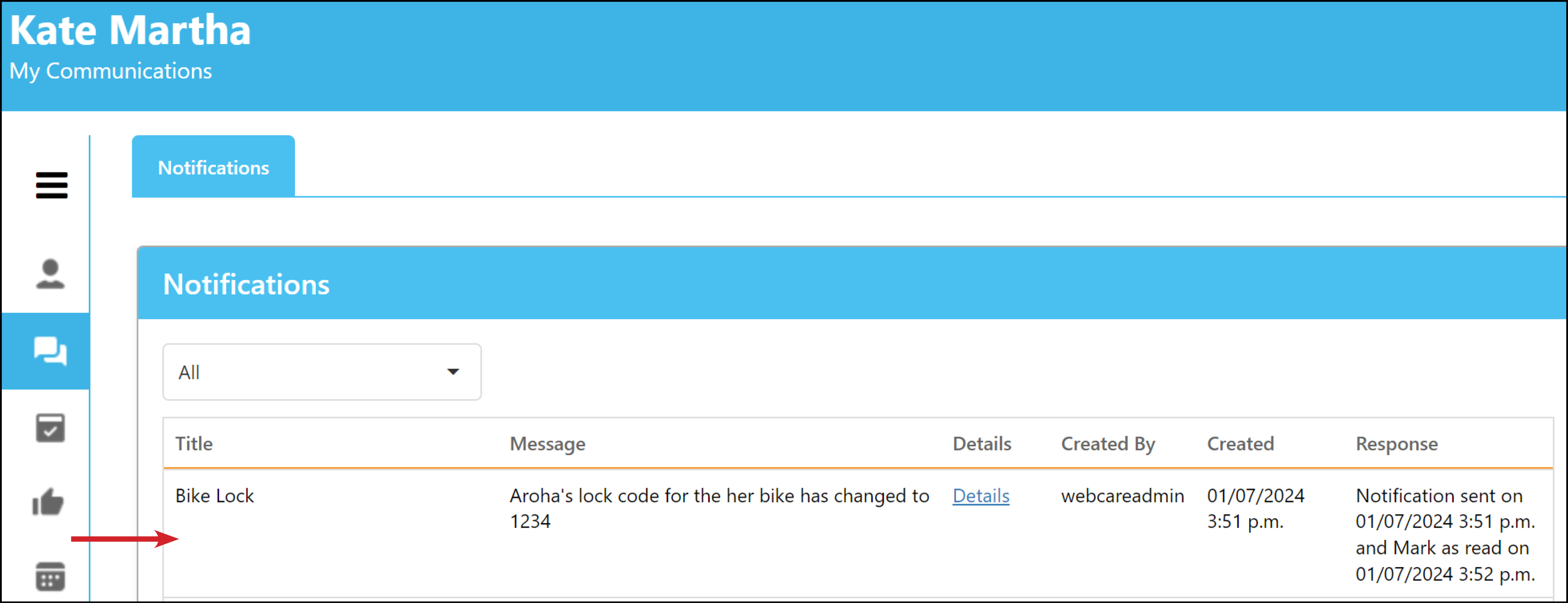The image size is (1568, 603).
Task: Click the Details column header
Action: click(982, 443)
